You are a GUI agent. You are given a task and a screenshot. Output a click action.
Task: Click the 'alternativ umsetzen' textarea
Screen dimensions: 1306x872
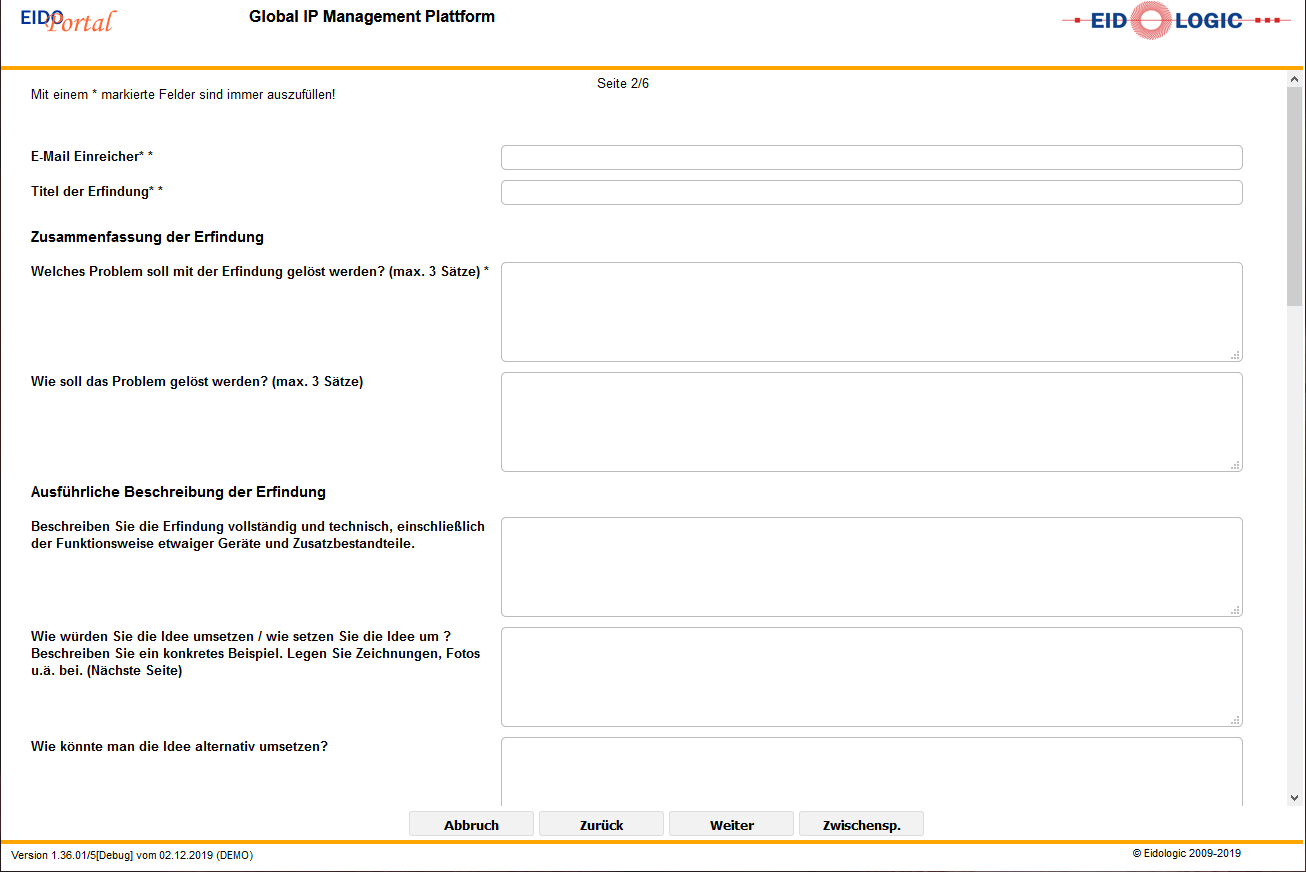(x=871, y=771)
